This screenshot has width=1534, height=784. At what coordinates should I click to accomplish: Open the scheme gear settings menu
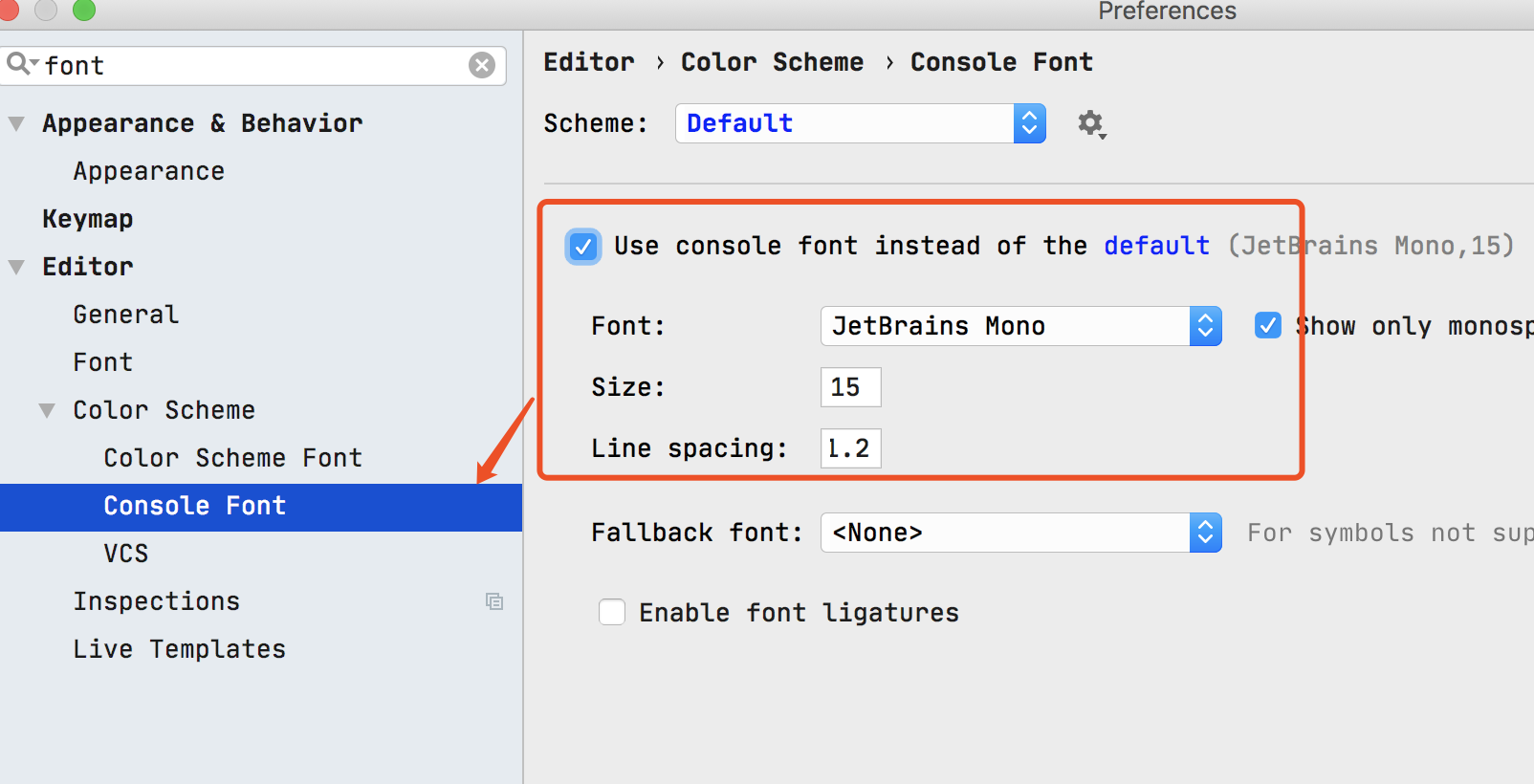point(1091,124)
